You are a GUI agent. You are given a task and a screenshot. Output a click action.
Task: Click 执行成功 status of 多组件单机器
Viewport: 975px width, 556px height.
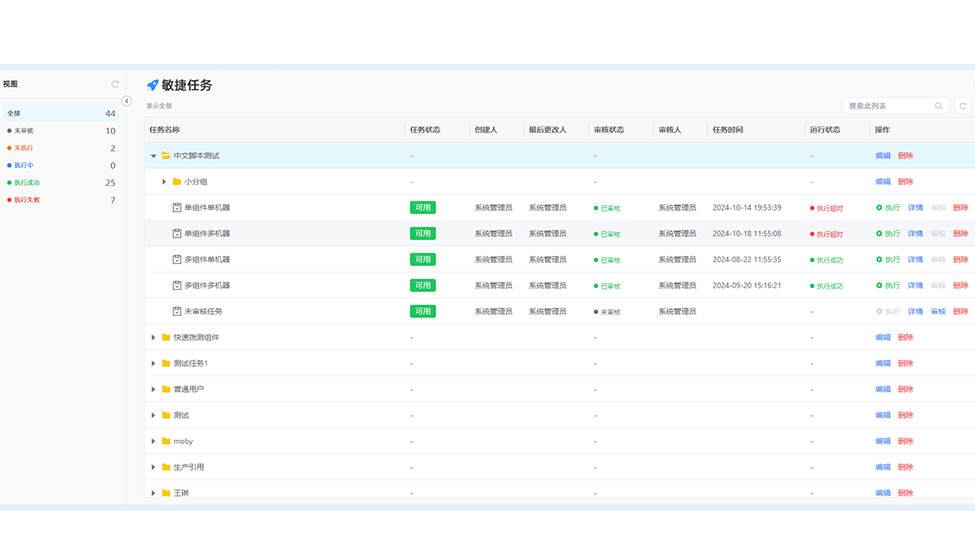pos(826,260)
